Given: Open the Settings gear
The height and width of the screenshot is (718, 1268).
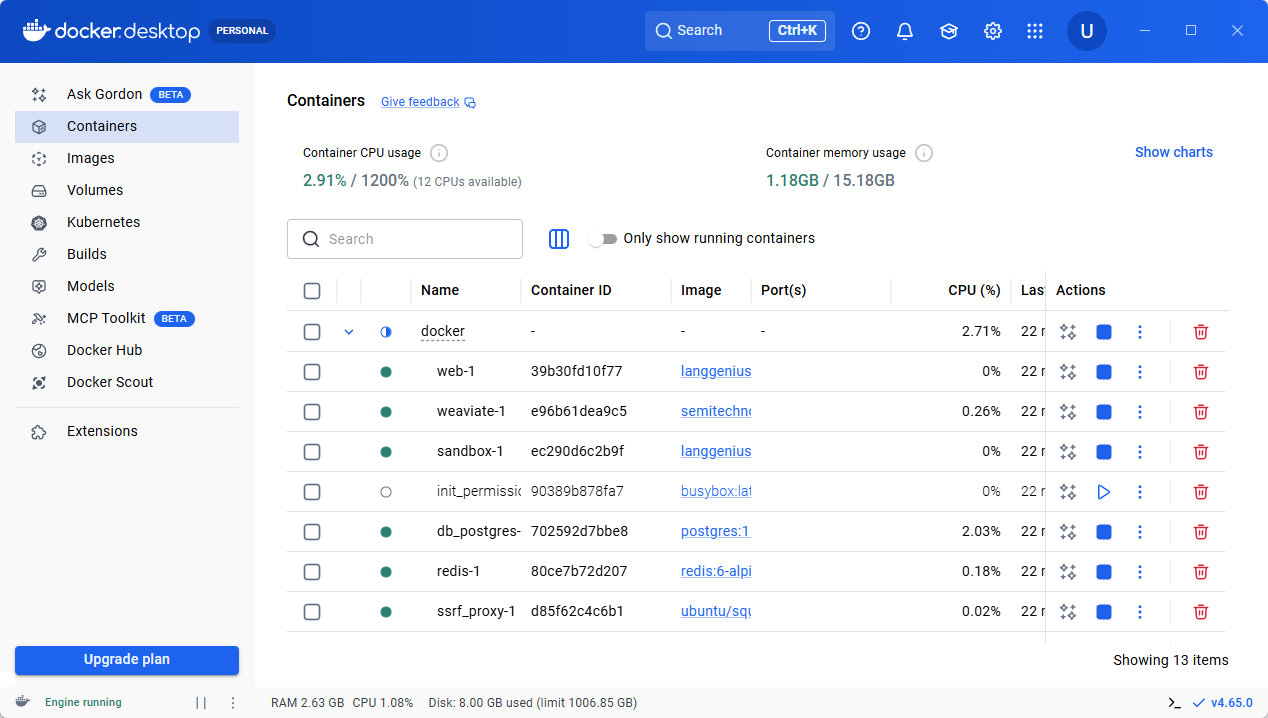Looking at the screenshot, I should [x=993, y=31].
